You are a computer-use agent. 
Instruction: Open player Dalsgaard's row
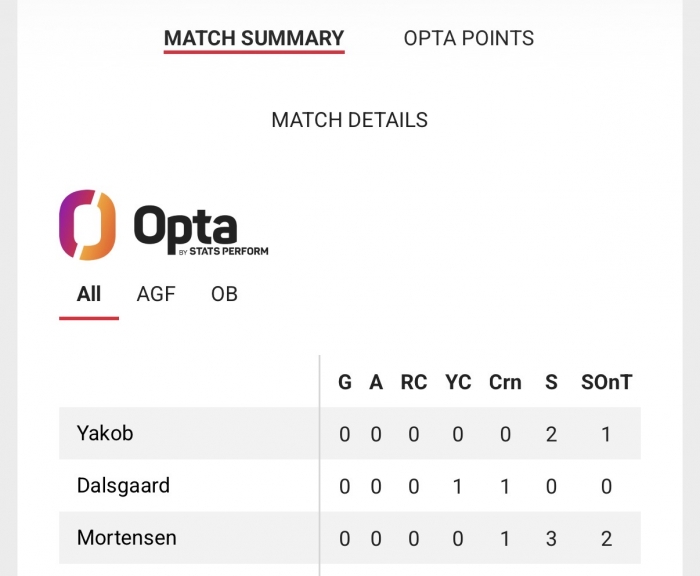[x=123, y=486]
